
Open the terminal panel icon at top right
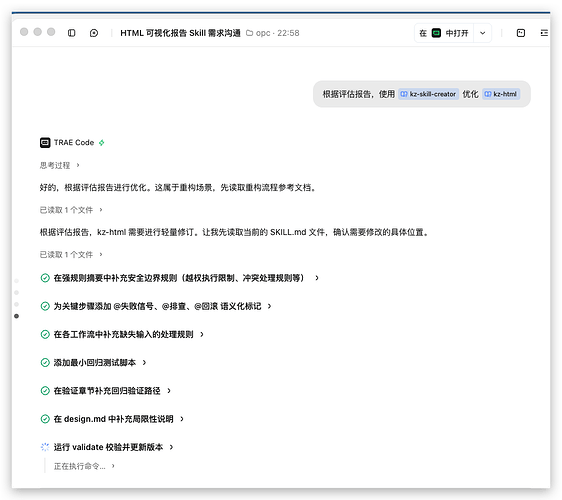(521, 33)
